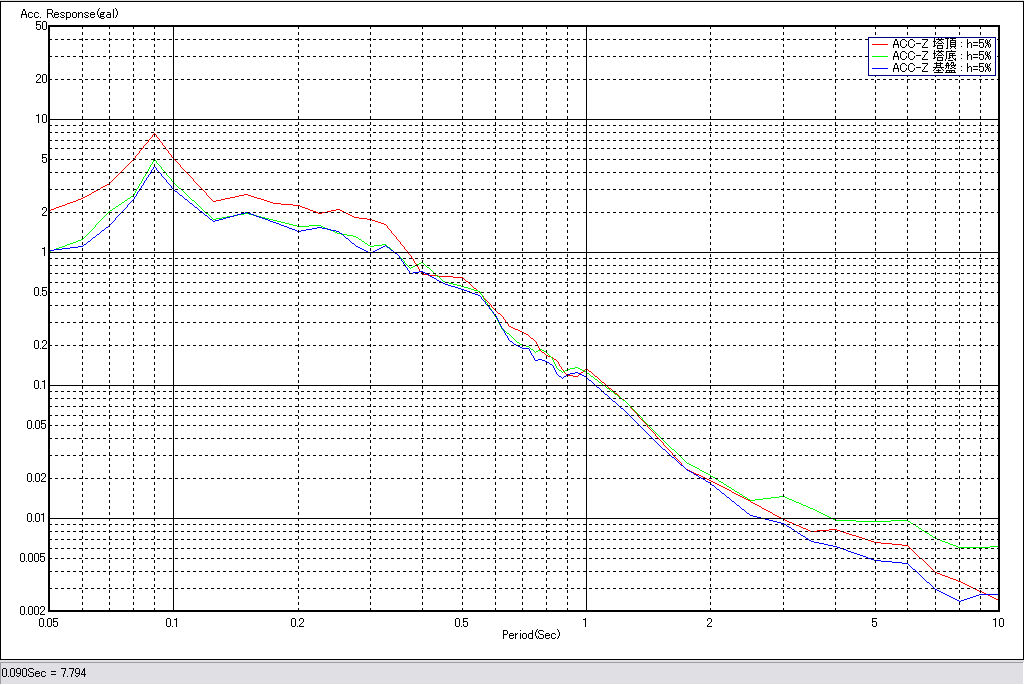Click the red curve's peak near 0.09 sec

154,133
